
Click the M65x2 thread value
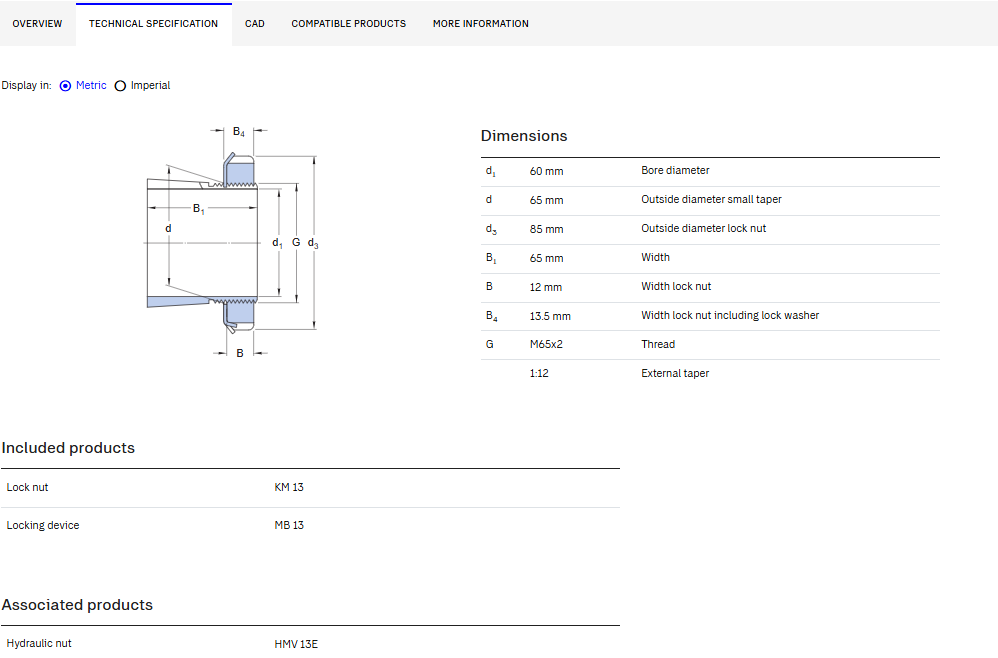pyautogui.click(x=546, y=344)
